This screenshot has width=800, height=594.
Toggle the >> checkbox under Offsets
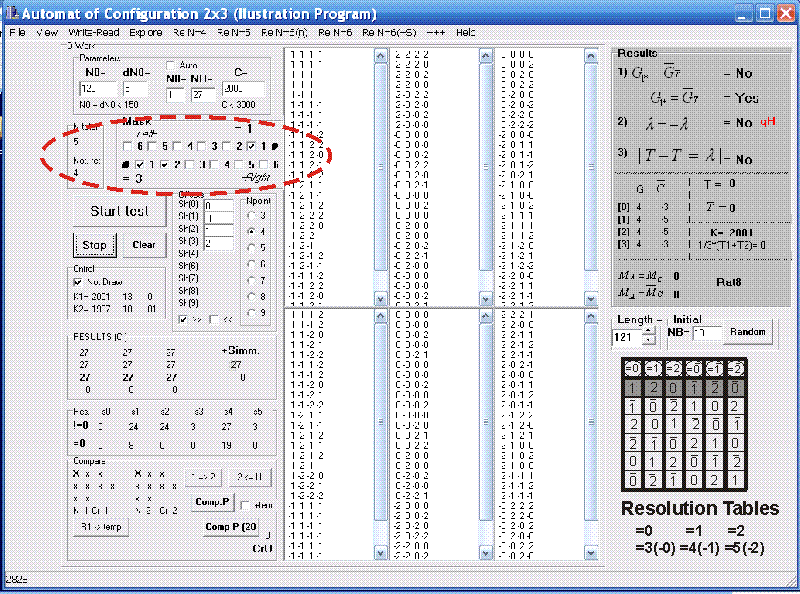[x=183, y=319]
